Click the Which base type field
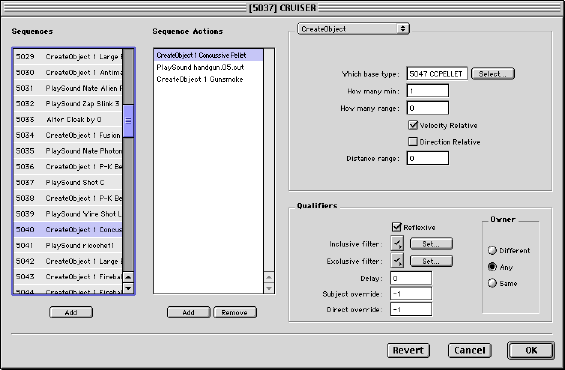Image resolution: width=565 pixels, height=370 pixels. [x=437, y=74]
